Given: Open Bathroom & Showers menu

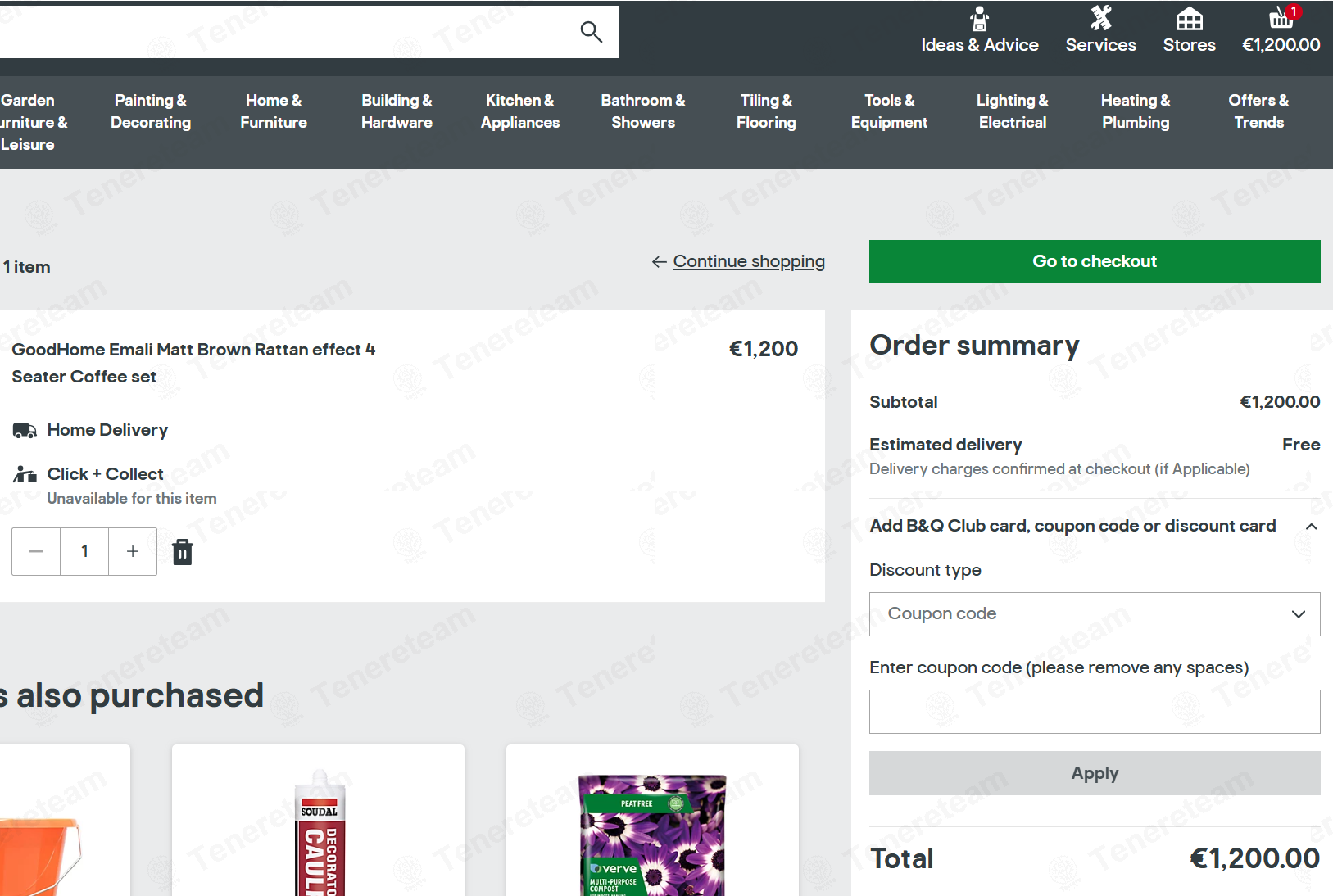Looking at the screenshot, I should [643, 111].
